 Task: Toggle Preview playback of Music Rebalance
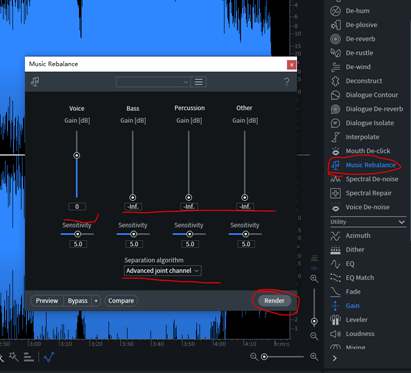pos(47,301)
